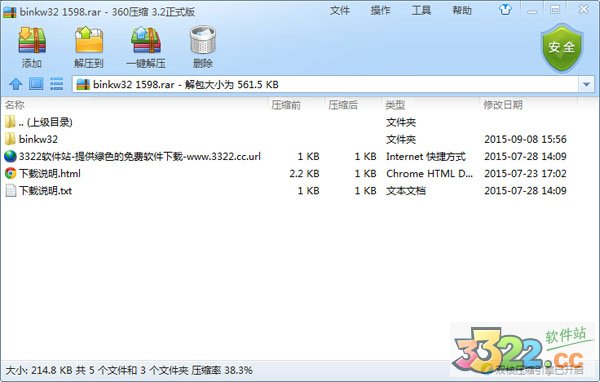
Task: Click date '2015-09-08 15:56'
Action: 525,139
